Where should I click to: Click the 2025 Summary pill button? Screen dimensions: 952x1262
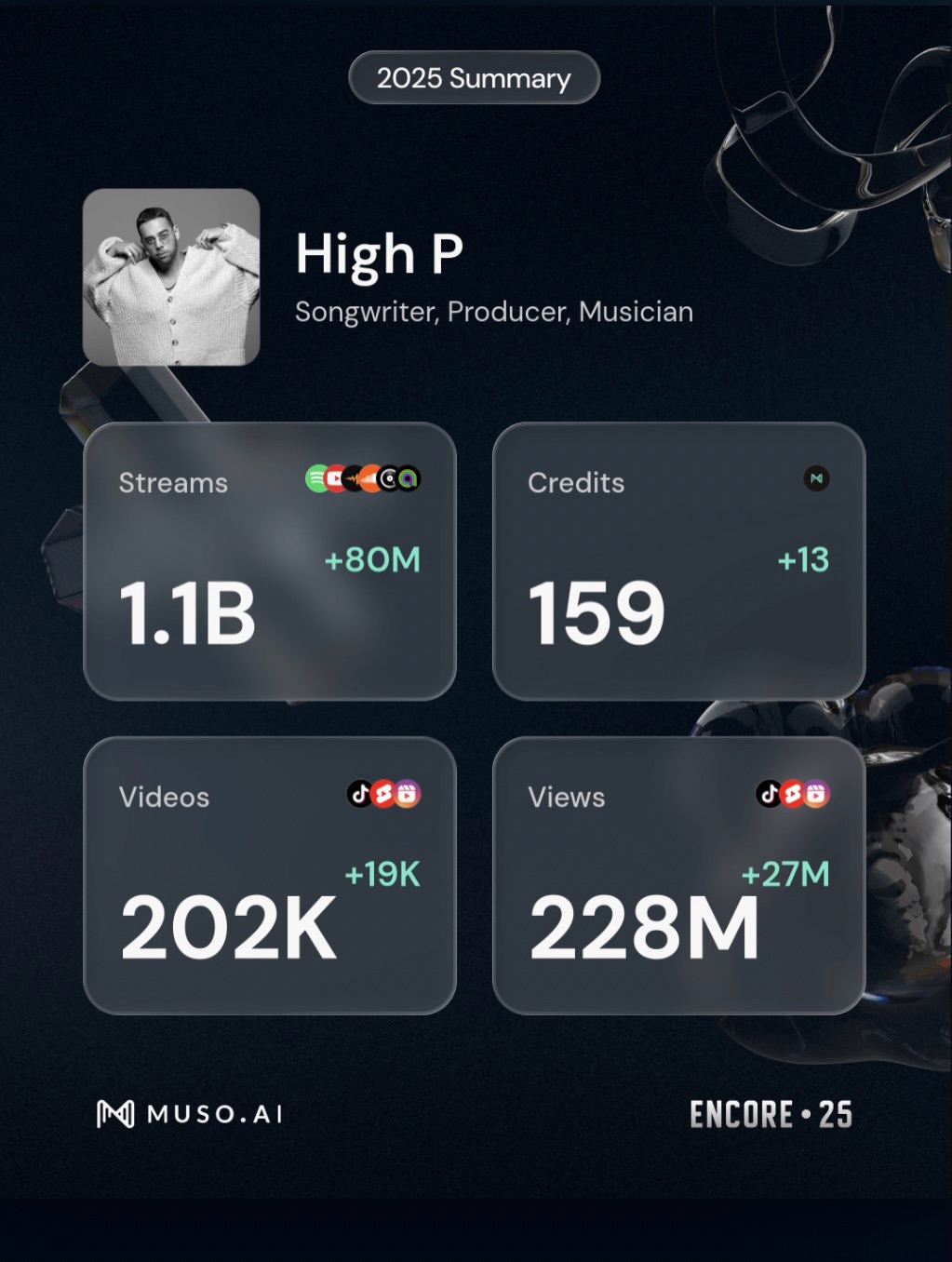click(475, 77)
